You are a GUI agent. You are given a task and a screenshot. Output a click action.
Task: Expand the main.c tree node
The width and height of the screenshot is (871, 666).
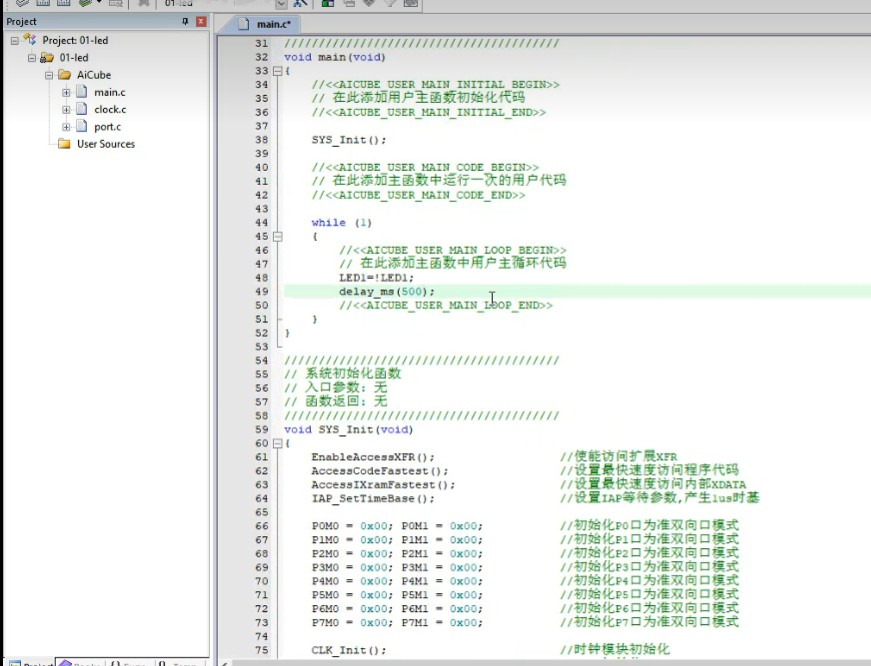[x=66, y=92]
